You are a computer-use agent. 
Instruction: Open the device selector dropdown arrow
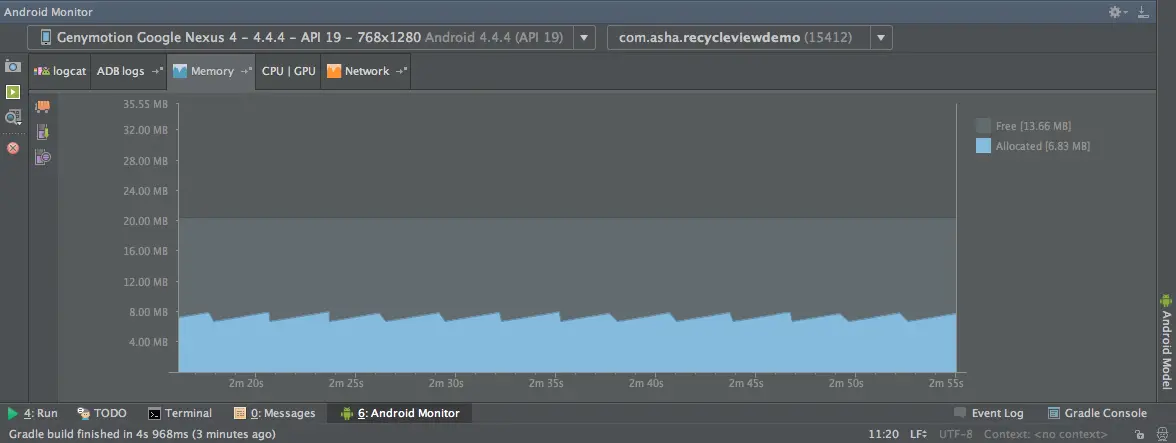[x=584, y=37]
